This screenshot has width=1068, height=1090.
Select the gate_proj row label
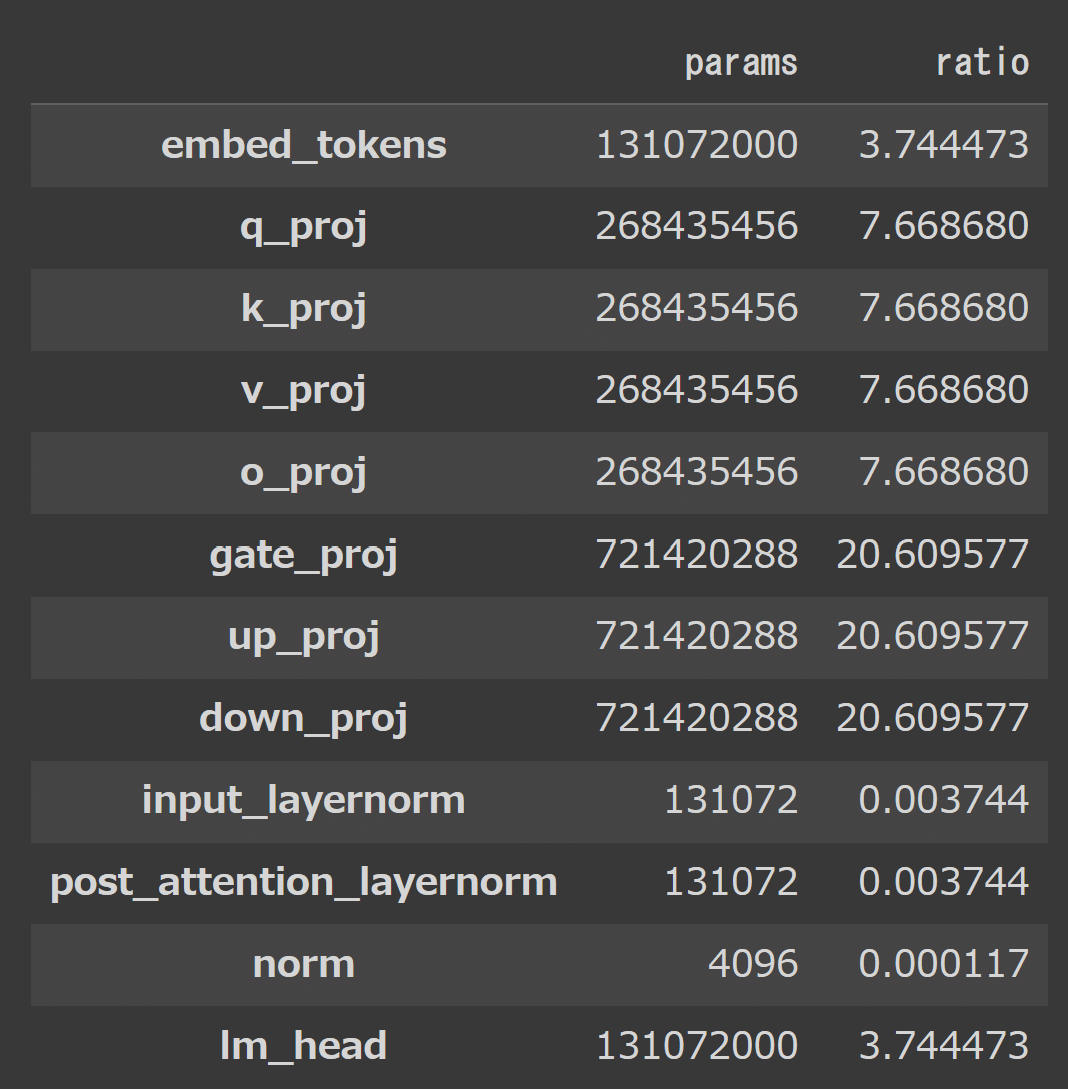click(x=304, y=555)
